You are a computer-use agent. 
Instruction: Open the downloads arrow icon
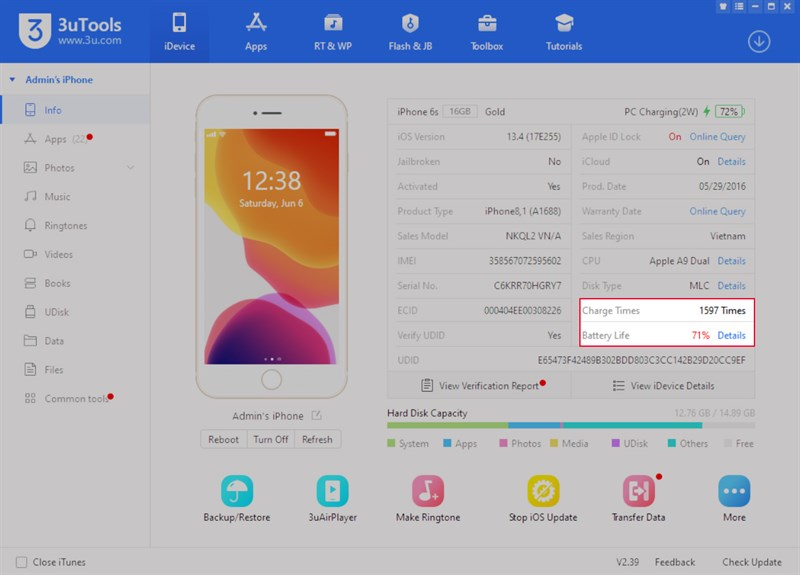[x=759, y=41]
